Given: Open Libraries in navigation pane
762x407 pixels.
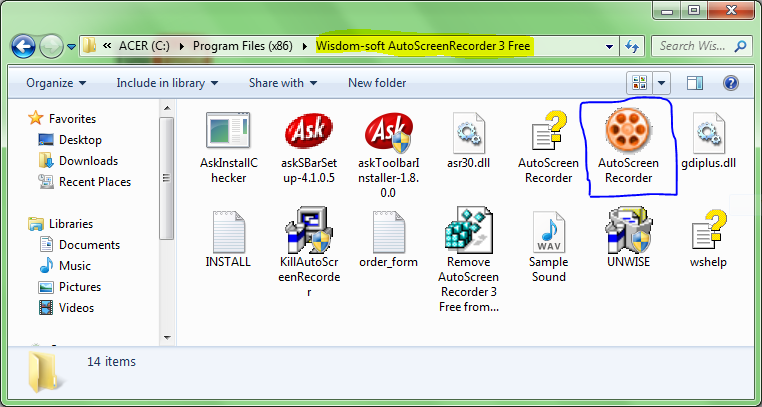Looking at the screenshot, I should (71, 224).
